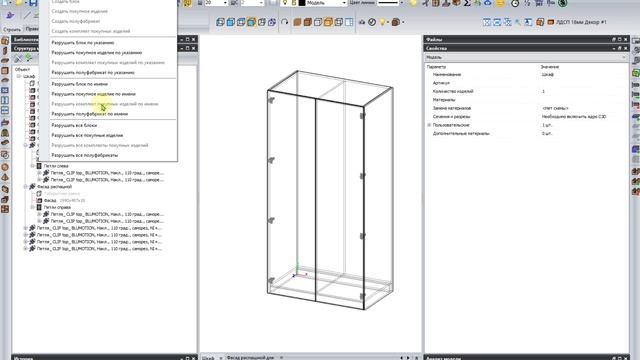The width and height of the screenshot is (640, 360).
Task: Choose 'Разрушить полуфабрикат по имени'
Action: click(x=89, y=114)
